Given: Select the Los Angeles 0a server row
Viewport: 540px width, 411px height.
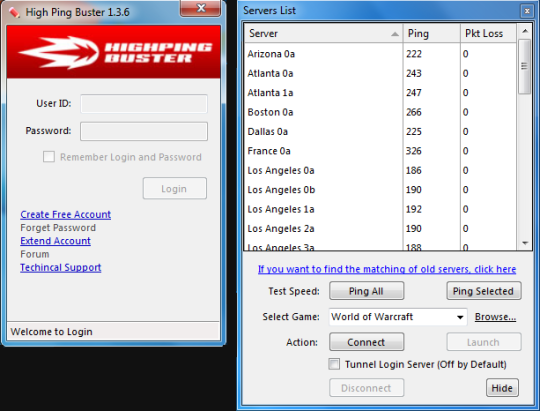Looking at the screenshot, I should coord(380,170).
